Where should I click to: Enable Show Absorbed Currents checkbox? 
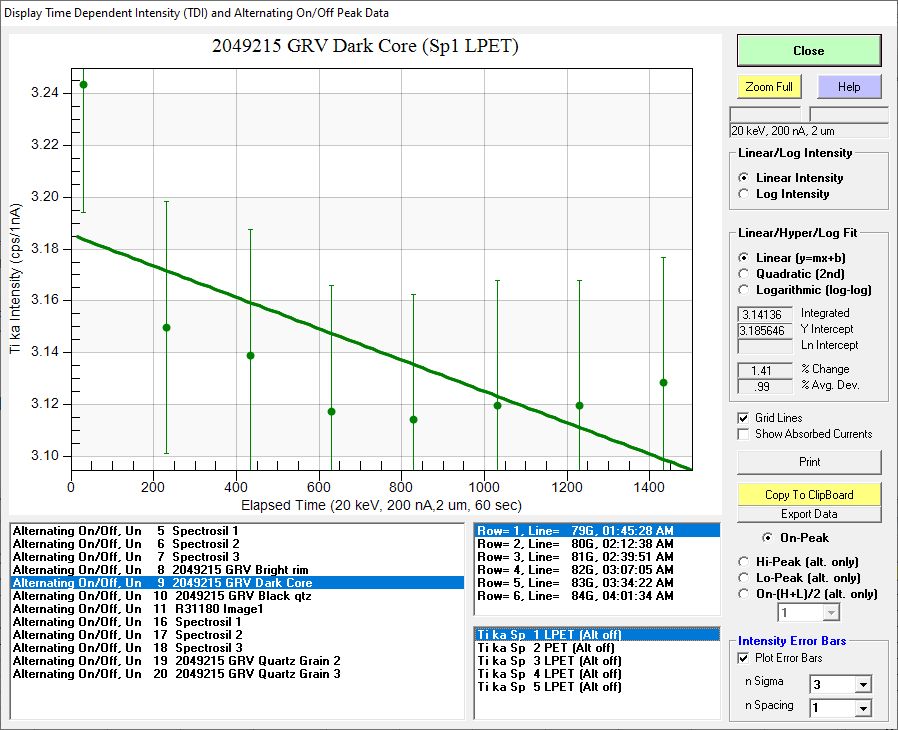click(x=743, y=434)
